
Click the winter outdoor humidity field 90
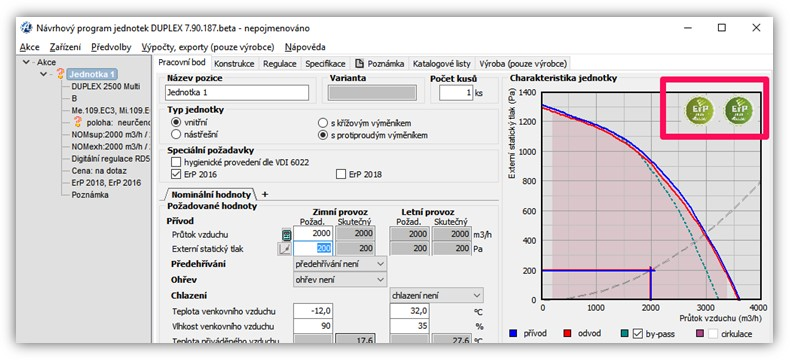pyautogui.click(x=313, y=326)
